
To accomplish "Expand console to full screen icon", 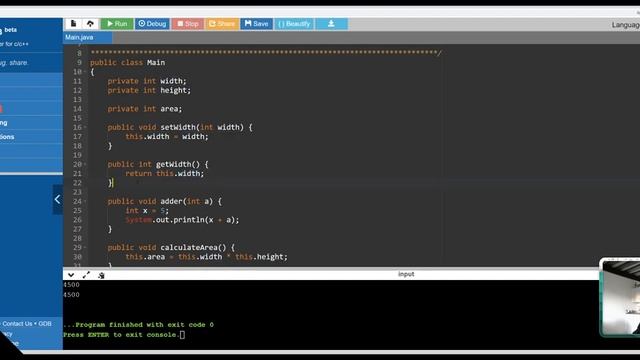I will 86,275.
